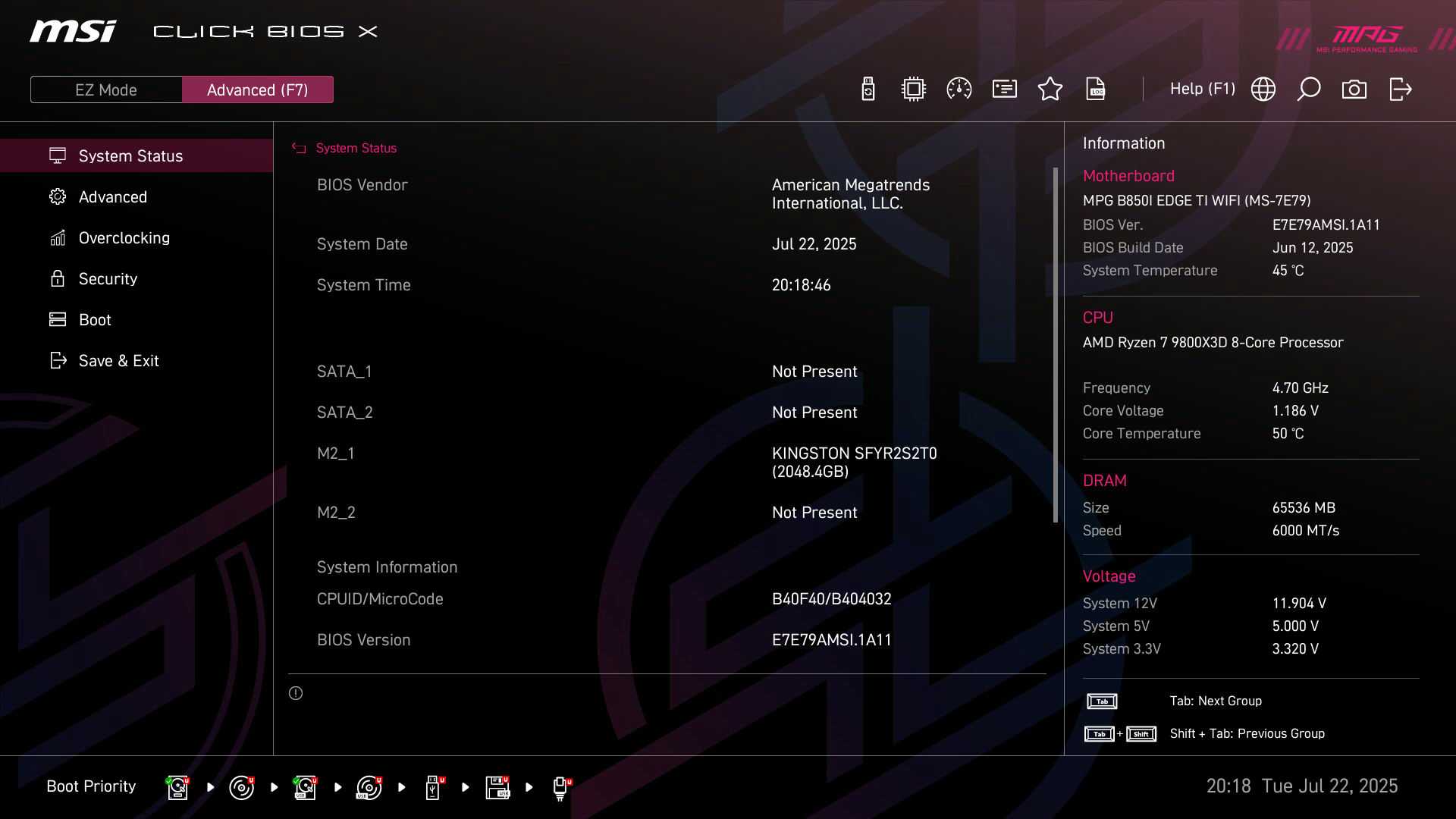Click the exit arrow icon at top right

(x=1400, y=89)
